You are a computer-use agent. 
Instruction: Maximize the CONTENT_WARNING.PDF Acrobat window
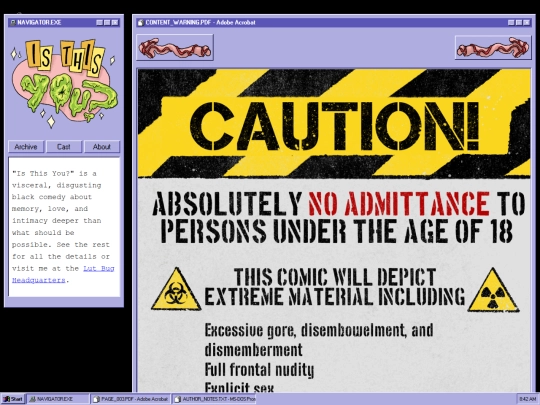(519, 22)
